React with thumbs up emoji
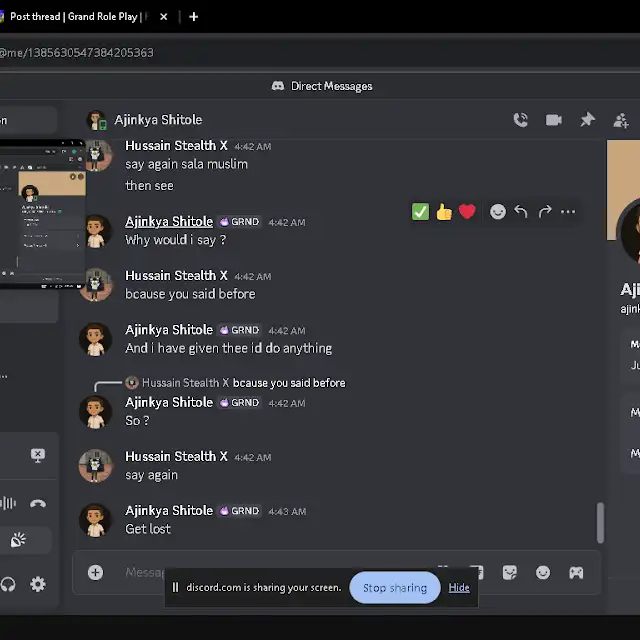This screenshot has width=640, height=640. point(443,212)
